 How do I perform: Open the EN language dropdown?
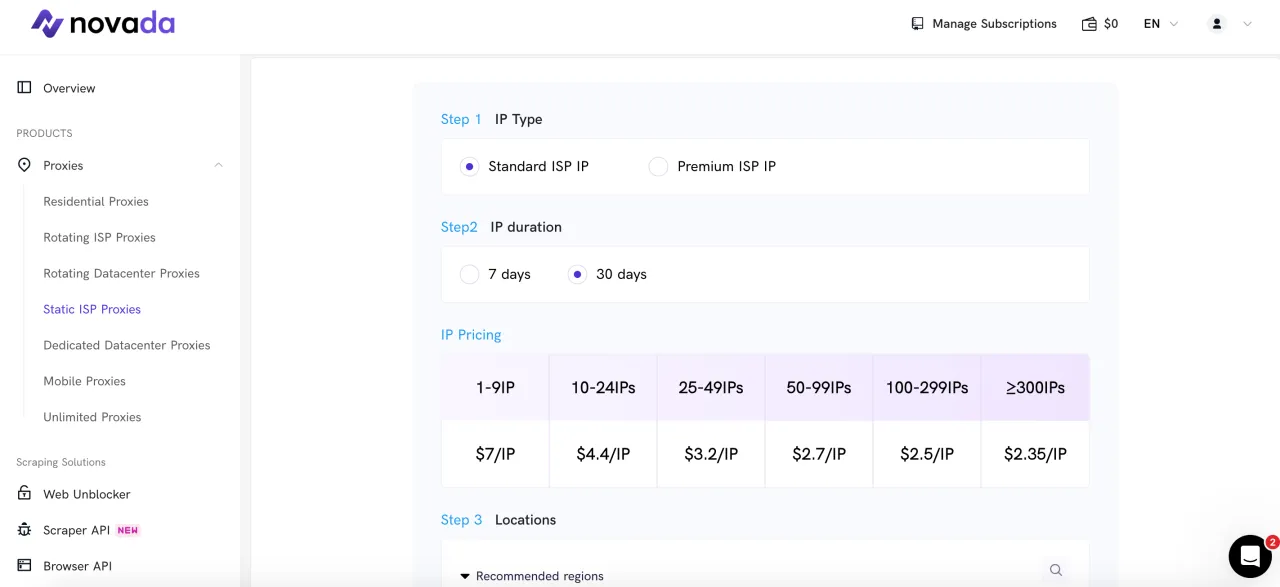point(1160,24)
